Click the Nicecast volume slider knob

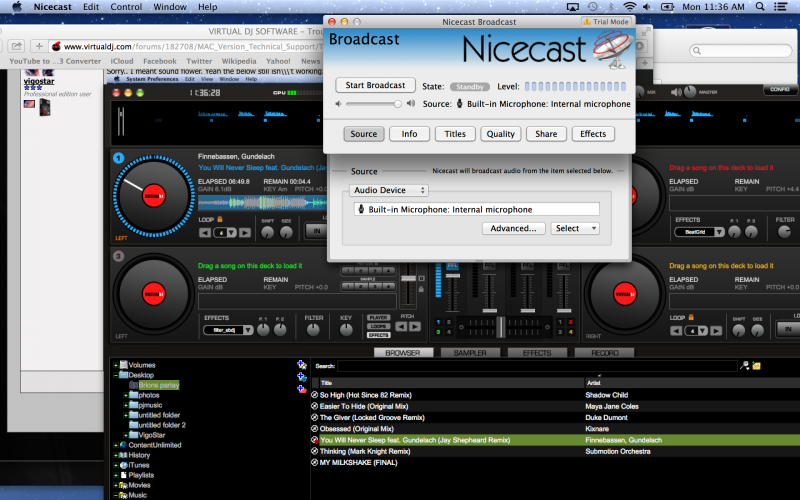[x=397, y=104]
